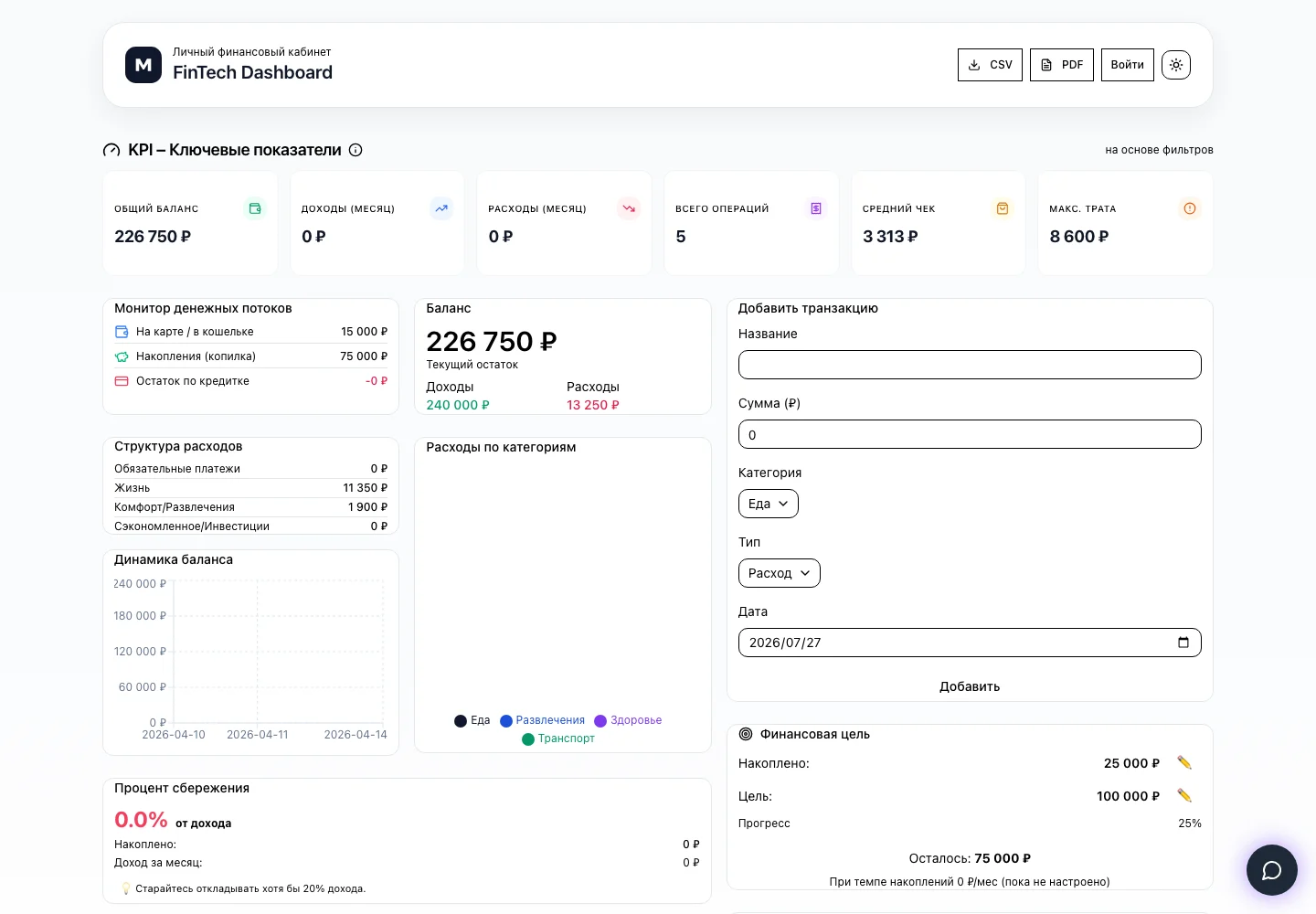Click the Общий баланс wallet icon
The height and width of the screenshot is (914, 1316).
(255, 208)
